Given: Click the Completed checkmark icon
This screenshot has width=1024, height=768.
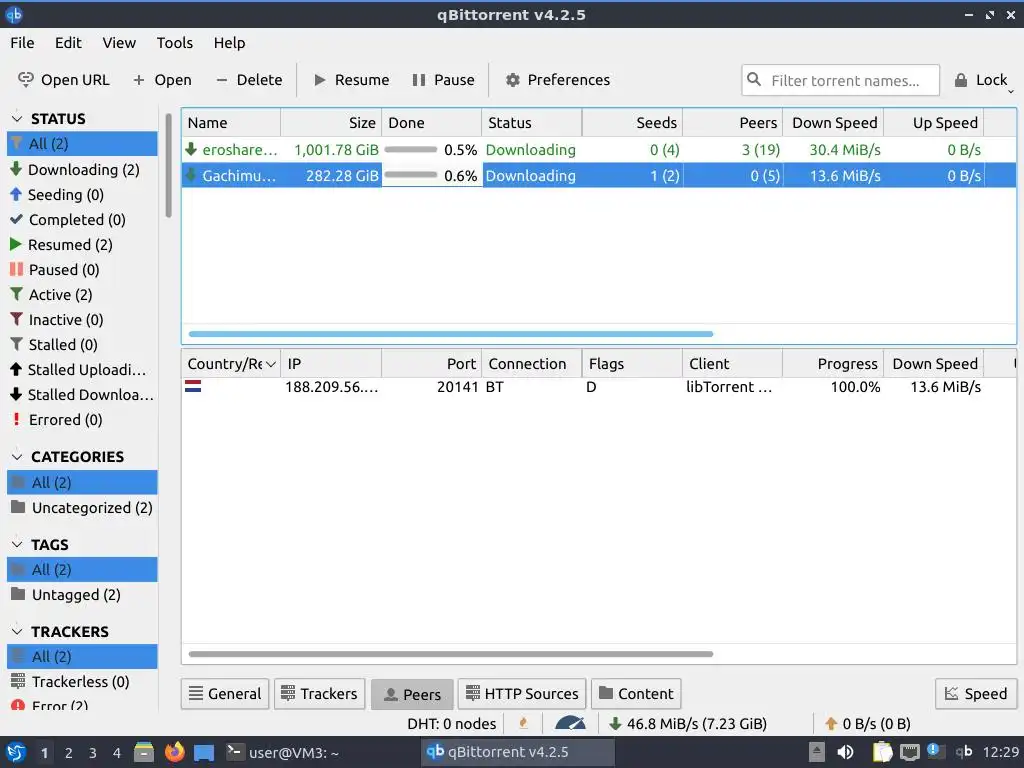Looking at the screenshot, I should tap(16, 219).
